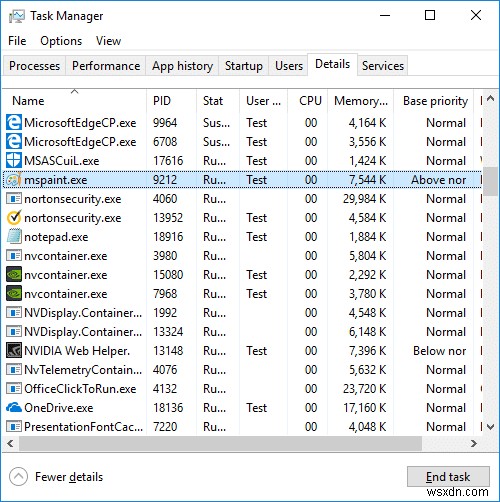
Task: Click the Task Manager title bar icon
Action: [17, 16]
